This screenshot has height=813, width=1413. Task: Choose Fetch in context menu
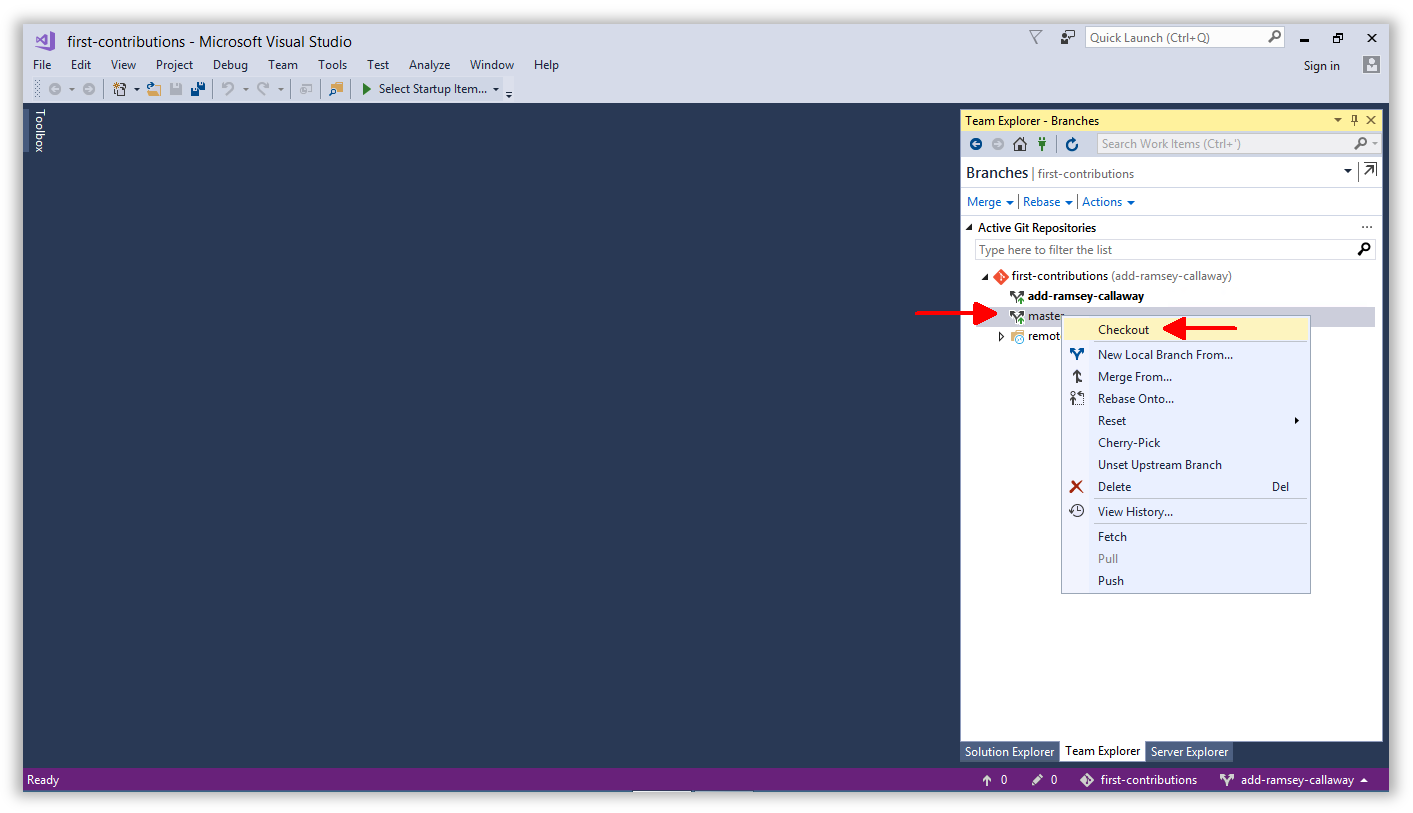[x=1185, y=537]
